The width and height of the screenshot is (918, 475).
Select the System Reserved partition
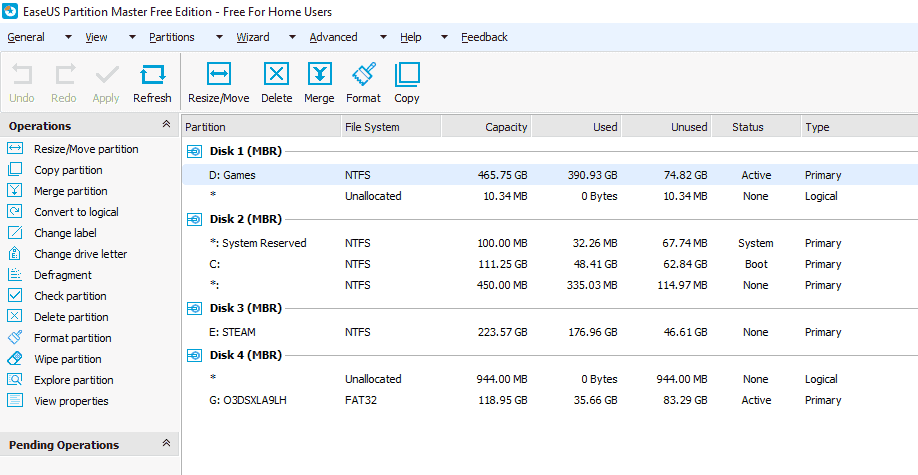coord(550,243)
